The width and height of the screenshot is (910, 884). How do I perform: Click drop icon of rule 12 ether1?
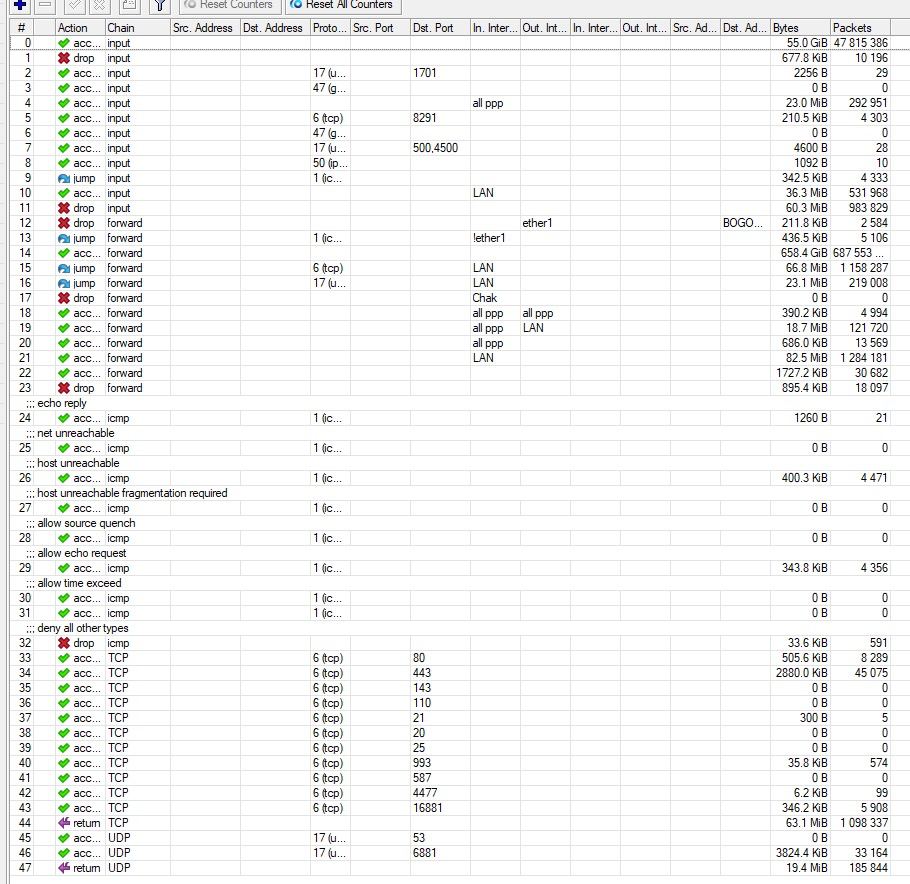tap(64, 223)
